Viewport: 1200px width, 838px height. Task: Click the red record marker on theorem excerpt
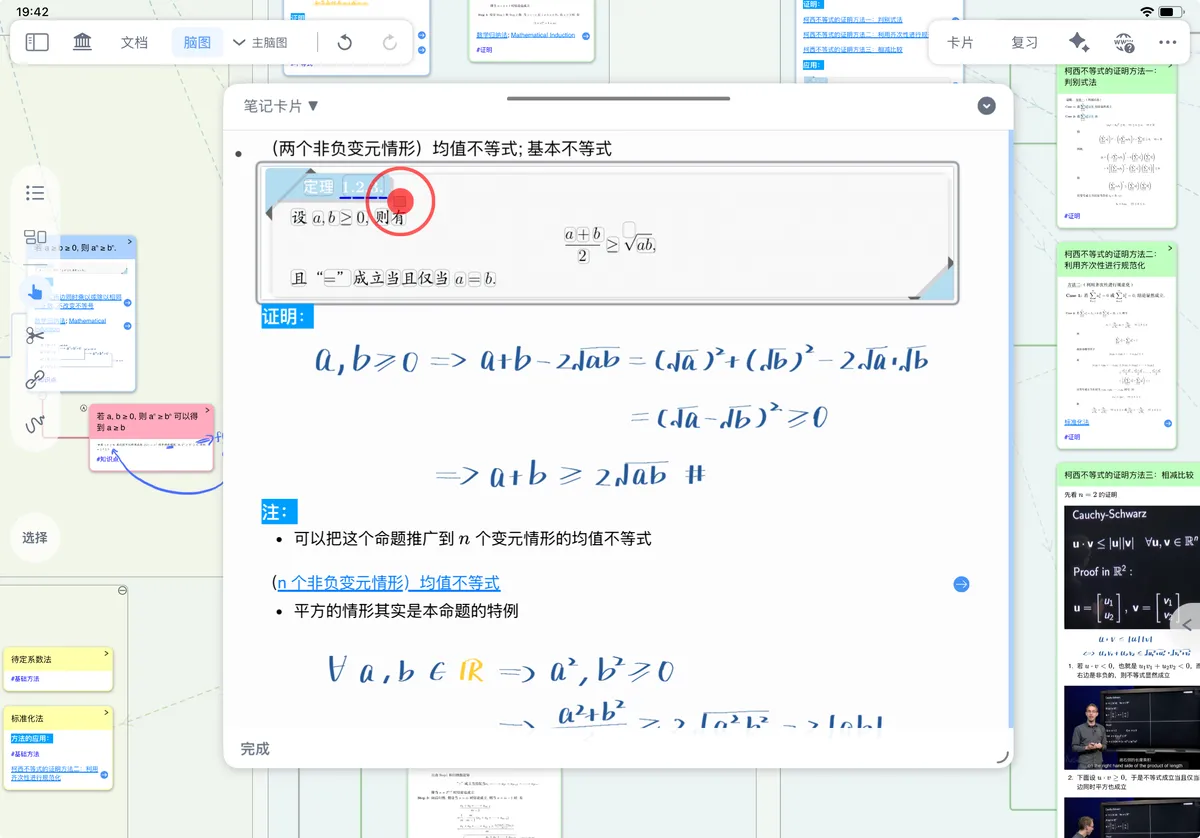(400, 200)
